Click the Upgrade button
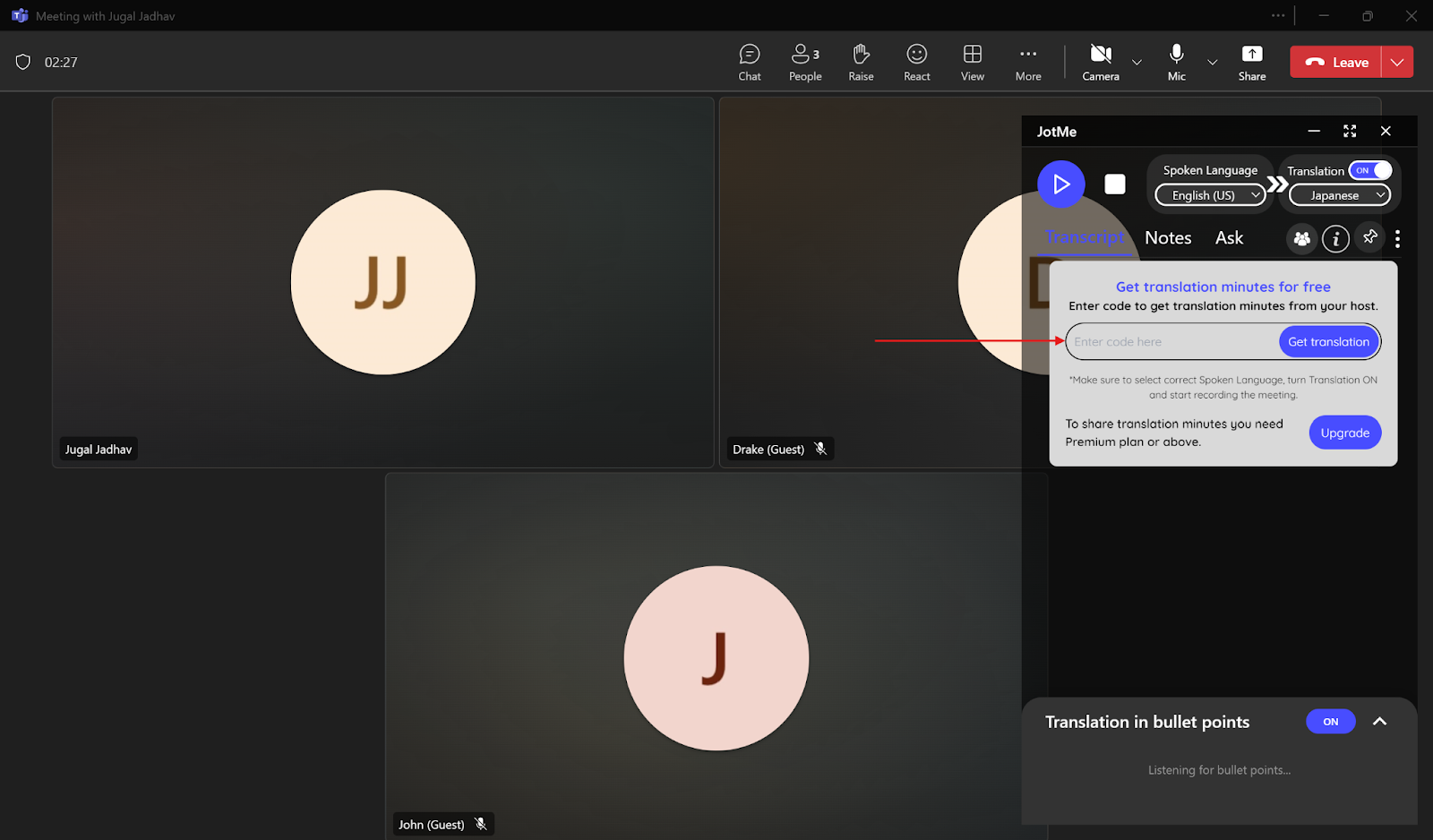This screenshot has width=1433, height=840. 1345,433
